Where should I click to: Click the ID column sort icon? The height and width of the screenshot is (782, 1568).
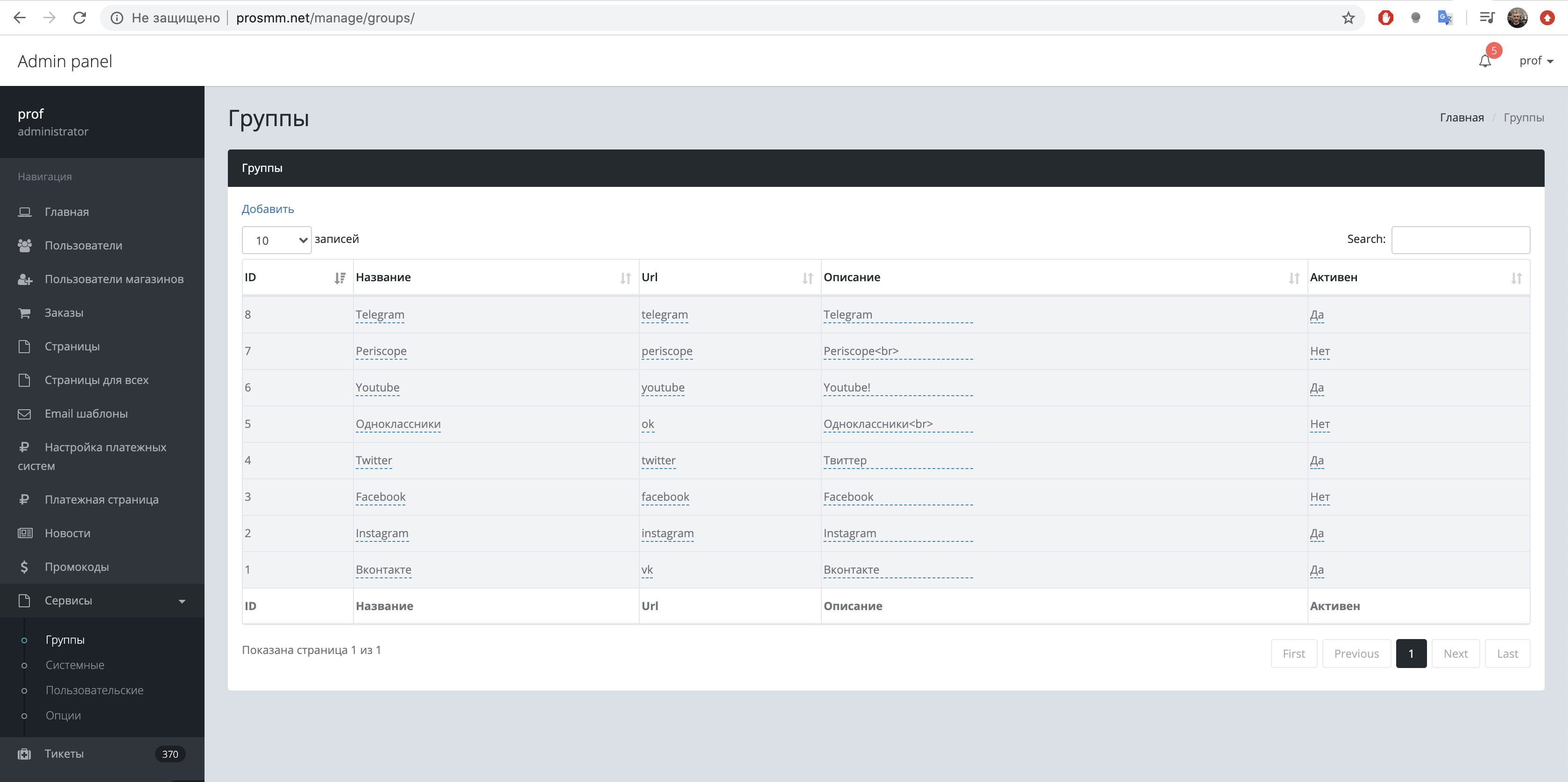339,278
